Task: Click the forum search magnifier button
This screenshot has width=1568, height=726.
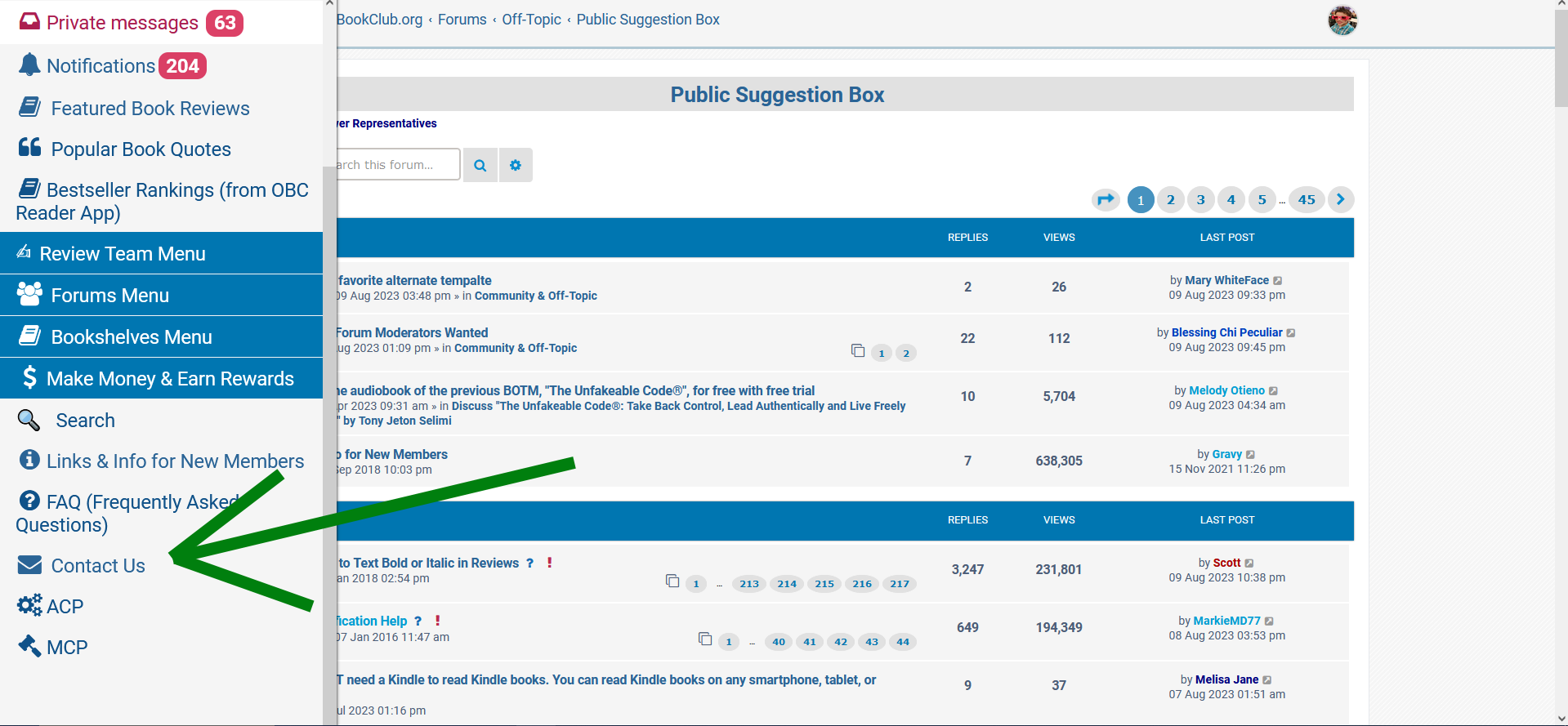Action: click(x=480, y=165)
